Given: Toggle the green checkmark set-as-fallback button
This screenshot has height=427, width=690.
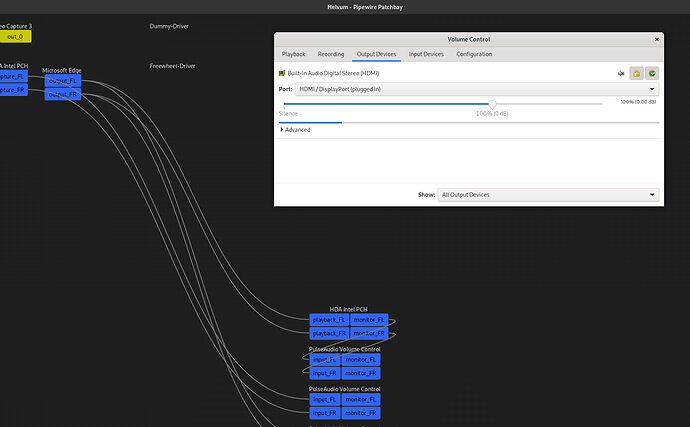Looking at the screenshot, I should coord(652,74).
